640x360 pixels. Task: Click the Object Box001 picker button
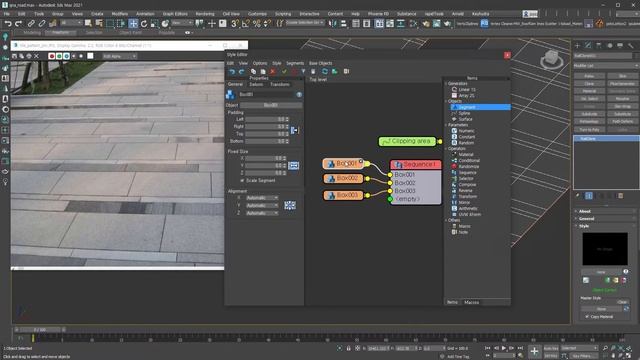click(271, 105)
